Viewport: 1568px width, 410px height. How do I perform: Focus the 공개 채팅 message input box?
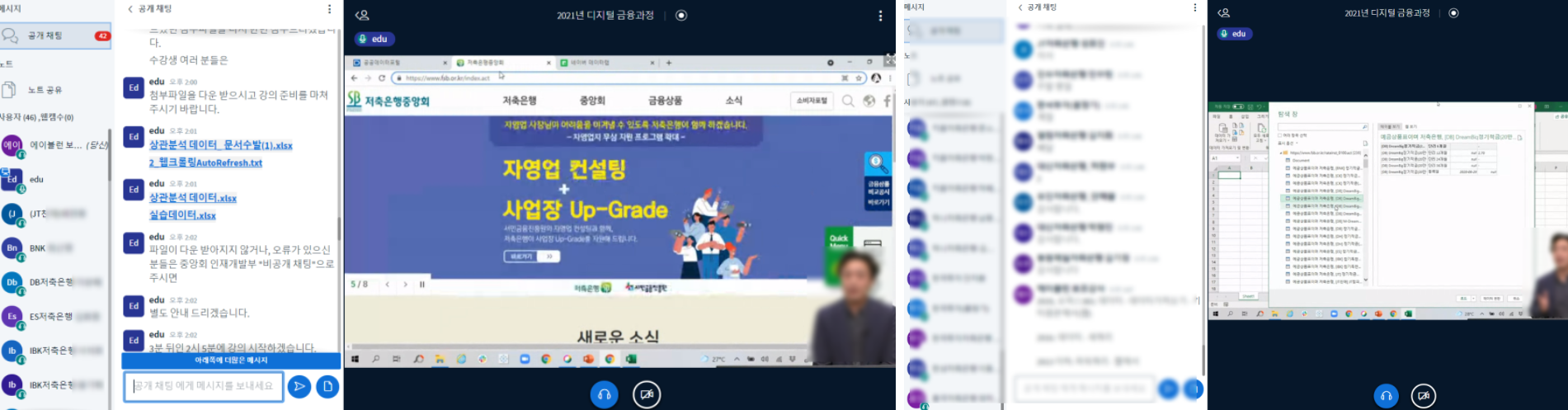204,386
